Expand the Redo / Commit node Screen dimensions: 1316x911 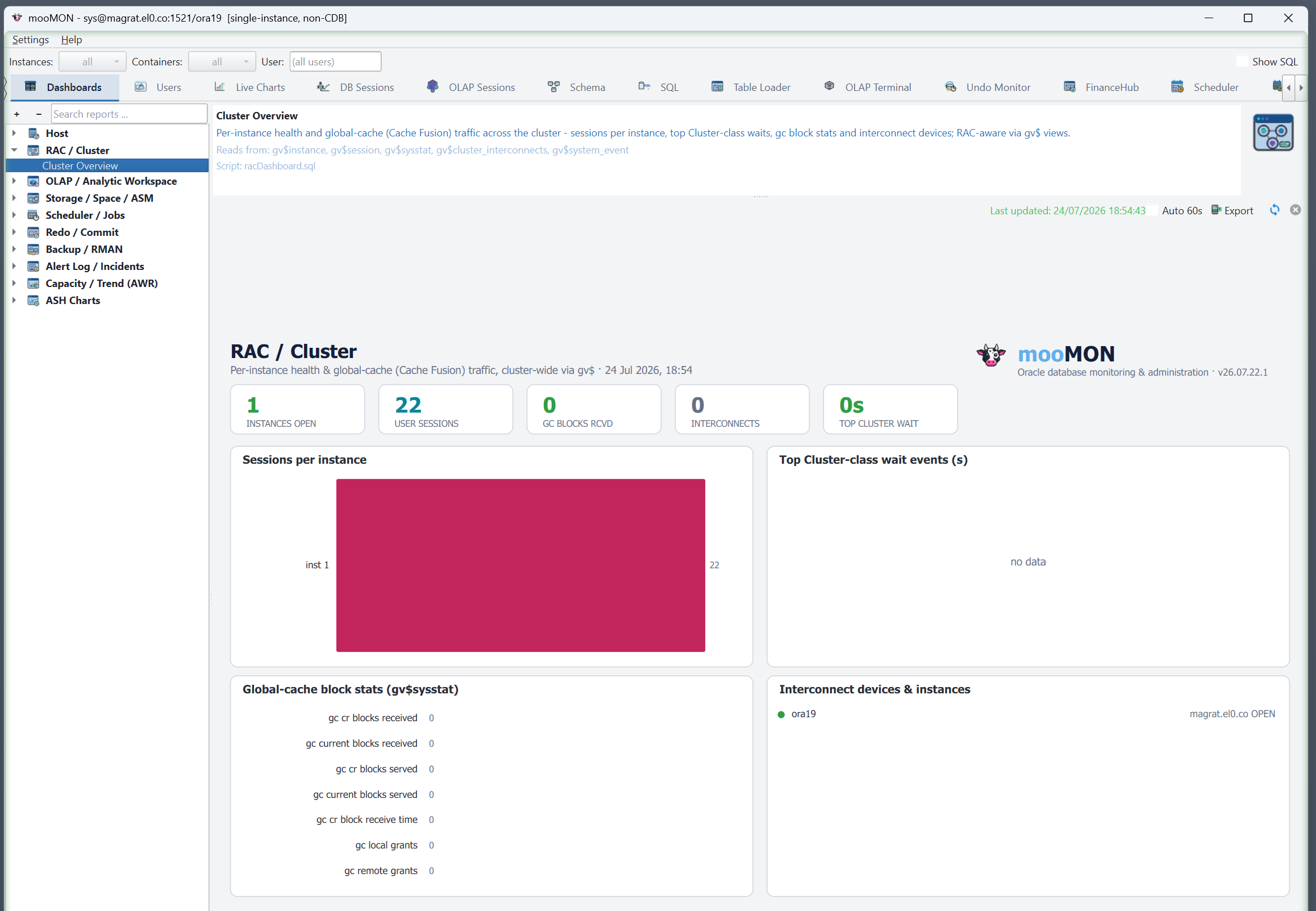pyautogui.click(x=14, y=233)
